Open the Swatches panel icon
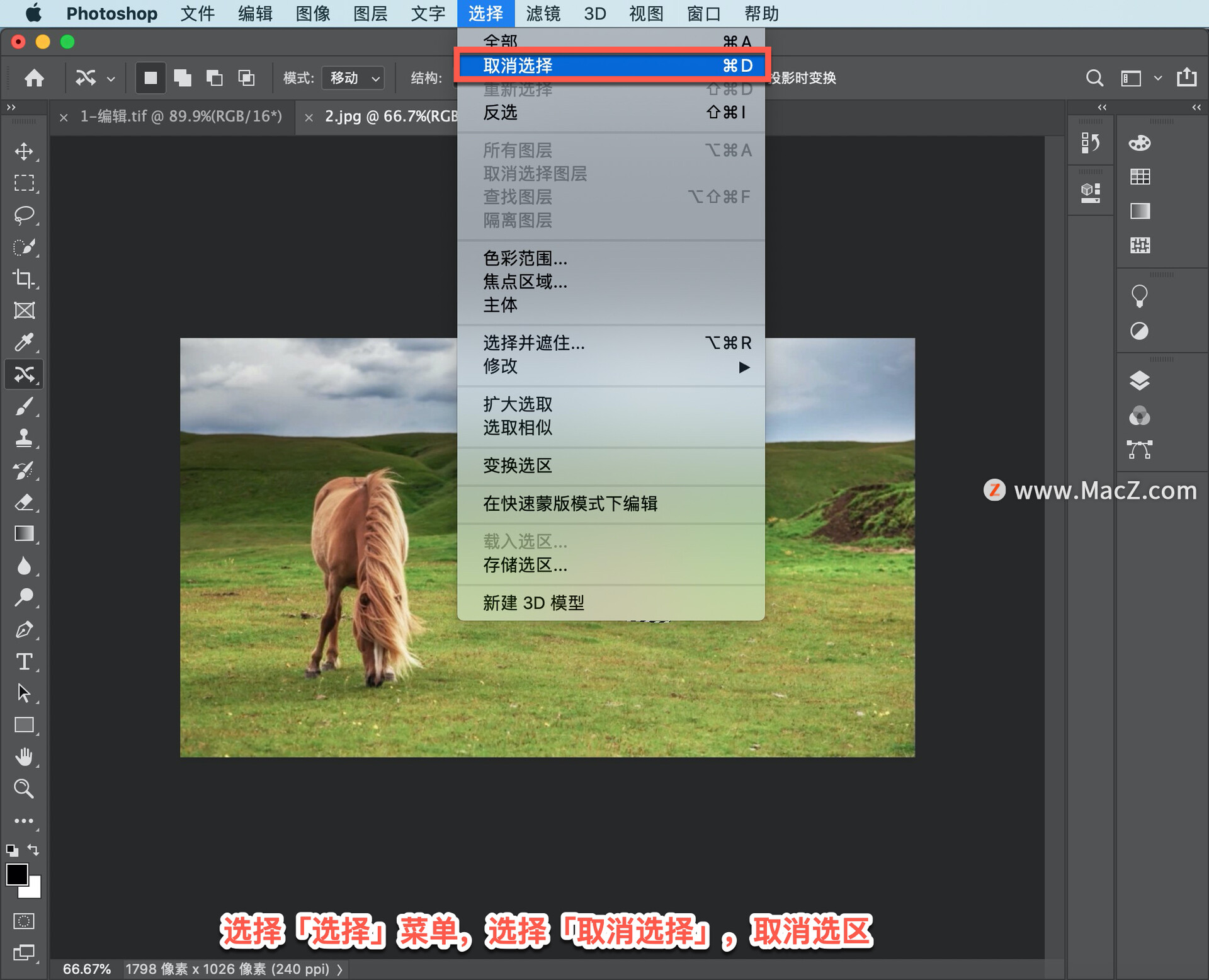 [x=1140, y=177]
